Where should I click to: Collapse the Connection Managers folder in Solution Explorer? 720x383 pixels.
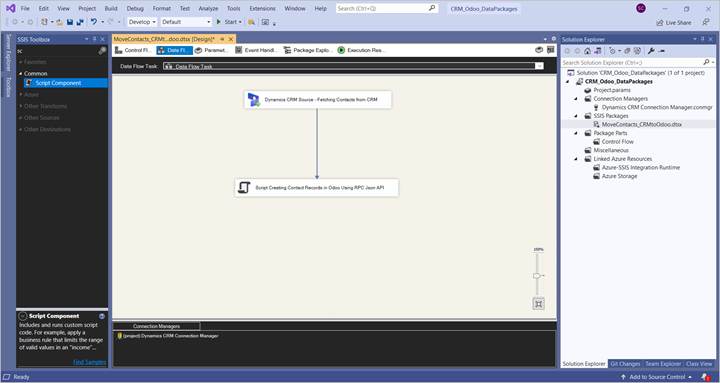(x=576, y=99)
